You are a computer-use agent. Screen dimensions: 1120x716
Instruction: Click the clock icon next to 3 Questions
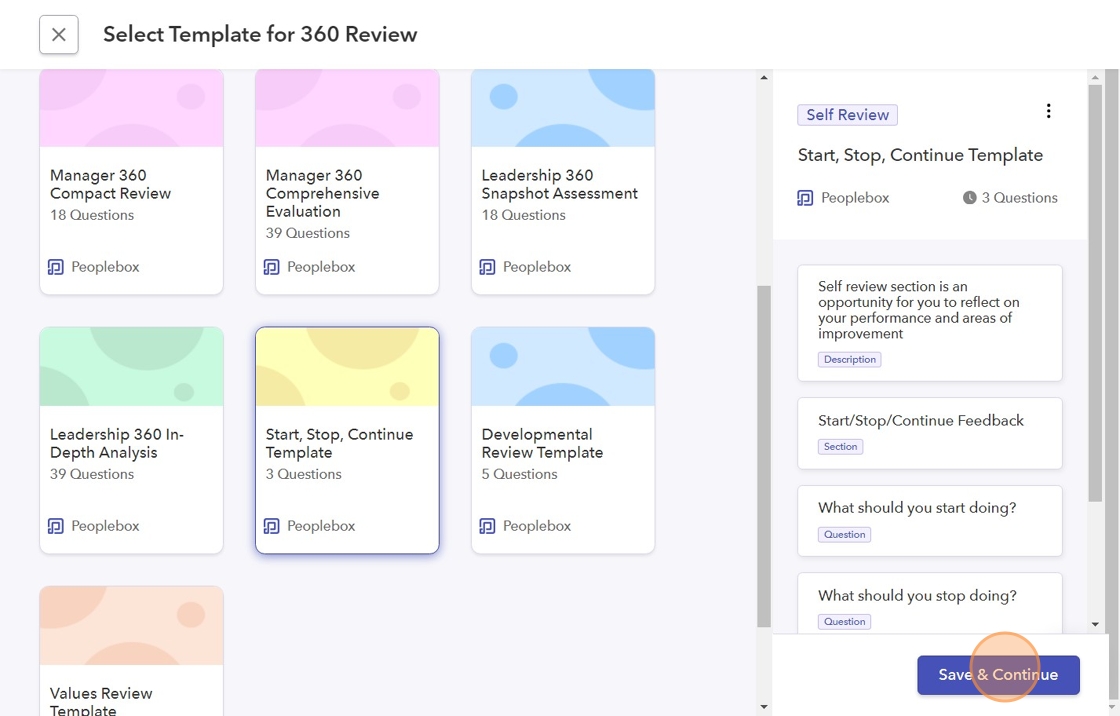click(969, 198)
